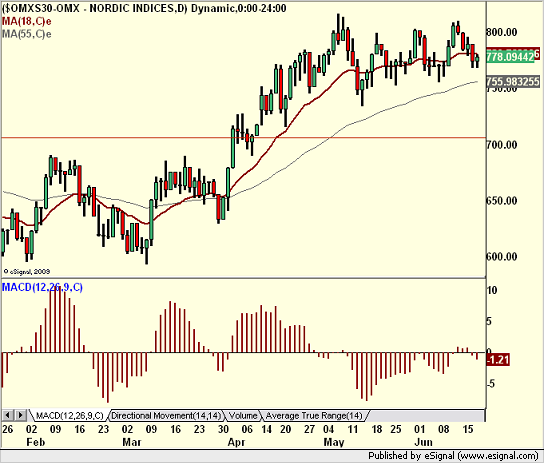Click the MACD(12,26,9,C) indicator label
The width and height of the screenshot is (544, 463).
click(42, 287)
